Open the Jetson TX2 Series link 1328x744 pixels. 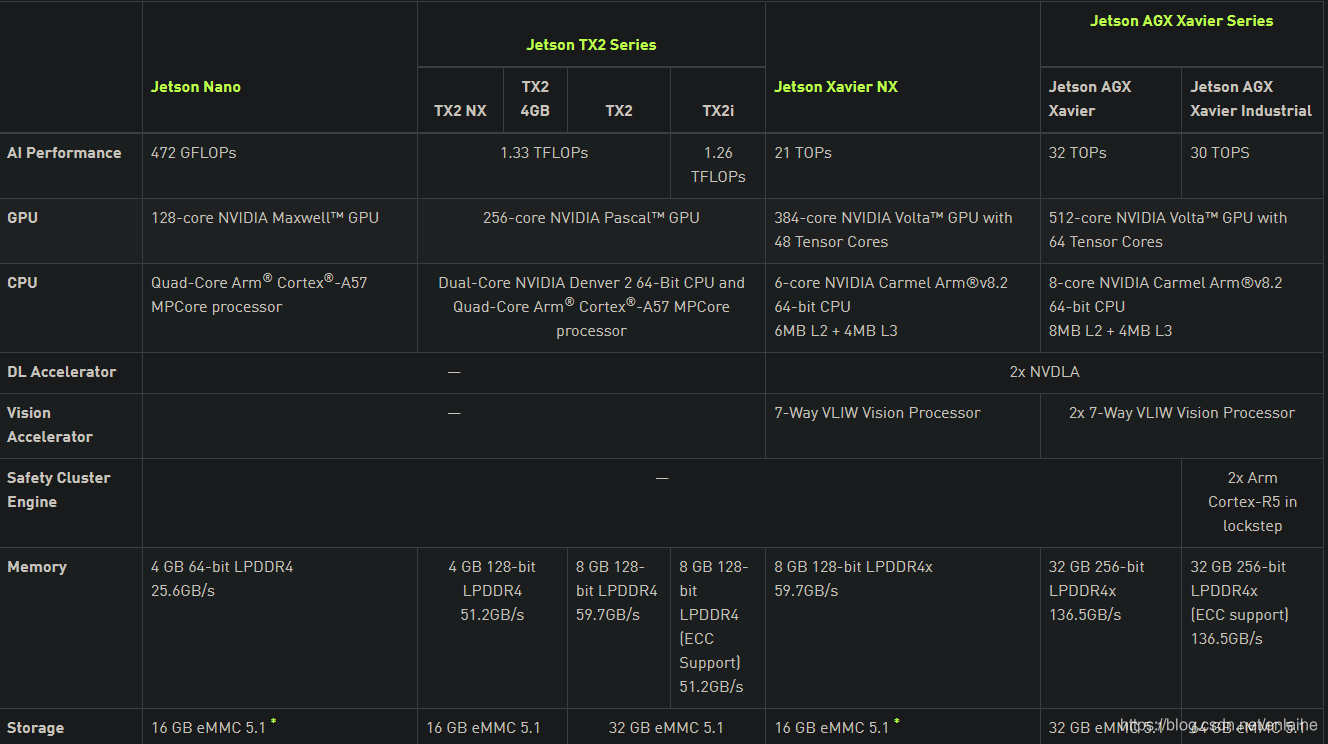591,45
